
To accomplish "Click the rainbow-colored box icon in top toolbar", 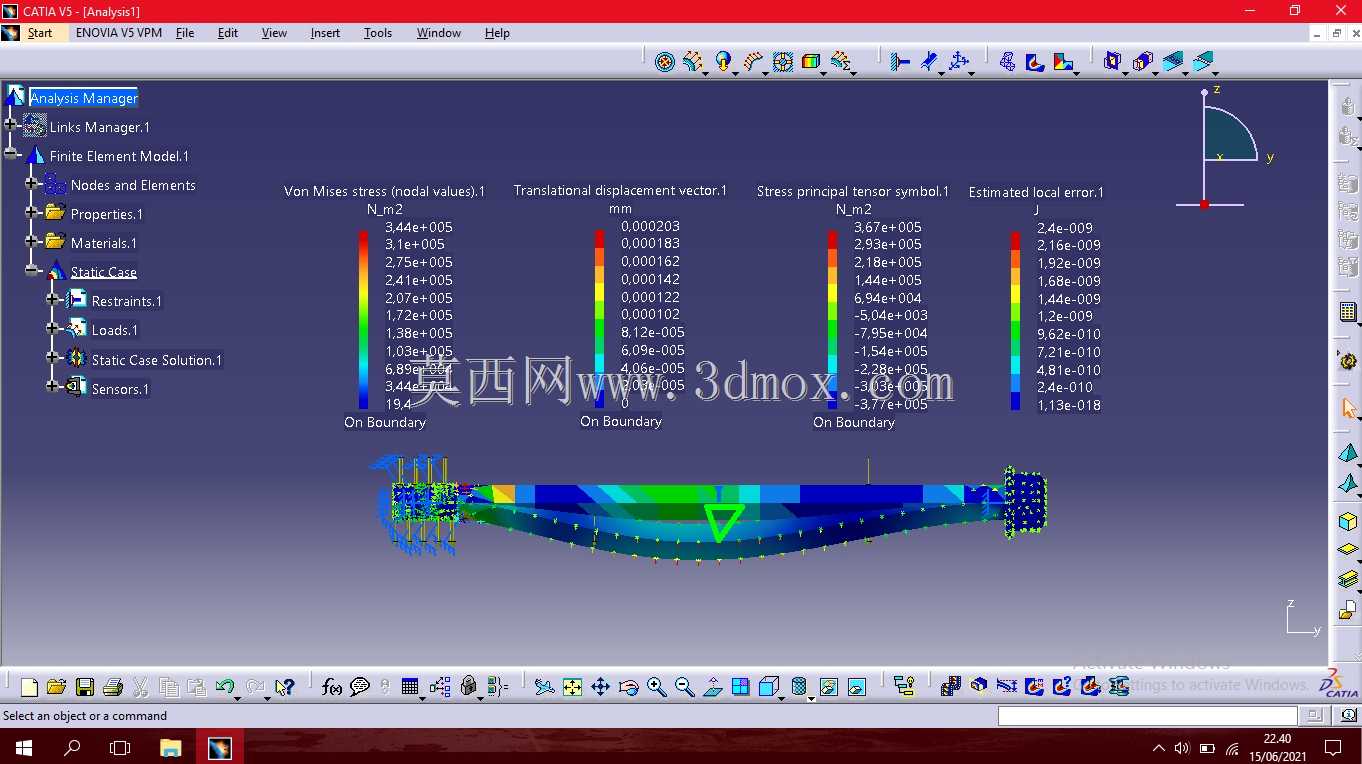I will click(x=811, y=62).
